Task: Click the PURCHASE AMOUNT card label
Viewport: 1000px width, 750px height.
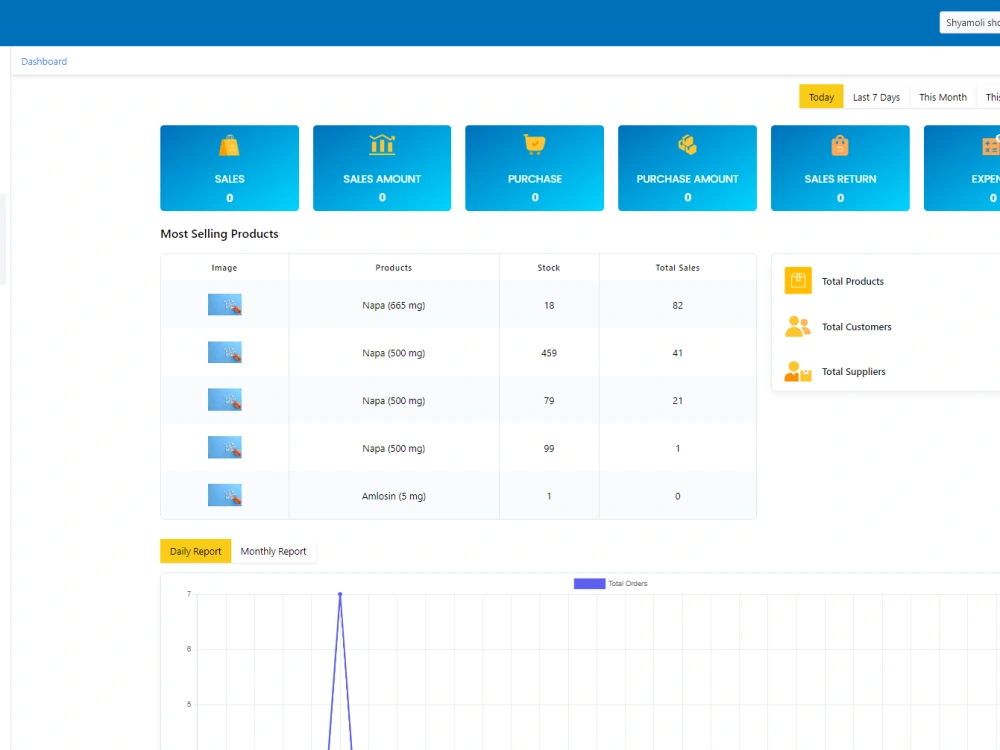Action: (688, 179)
